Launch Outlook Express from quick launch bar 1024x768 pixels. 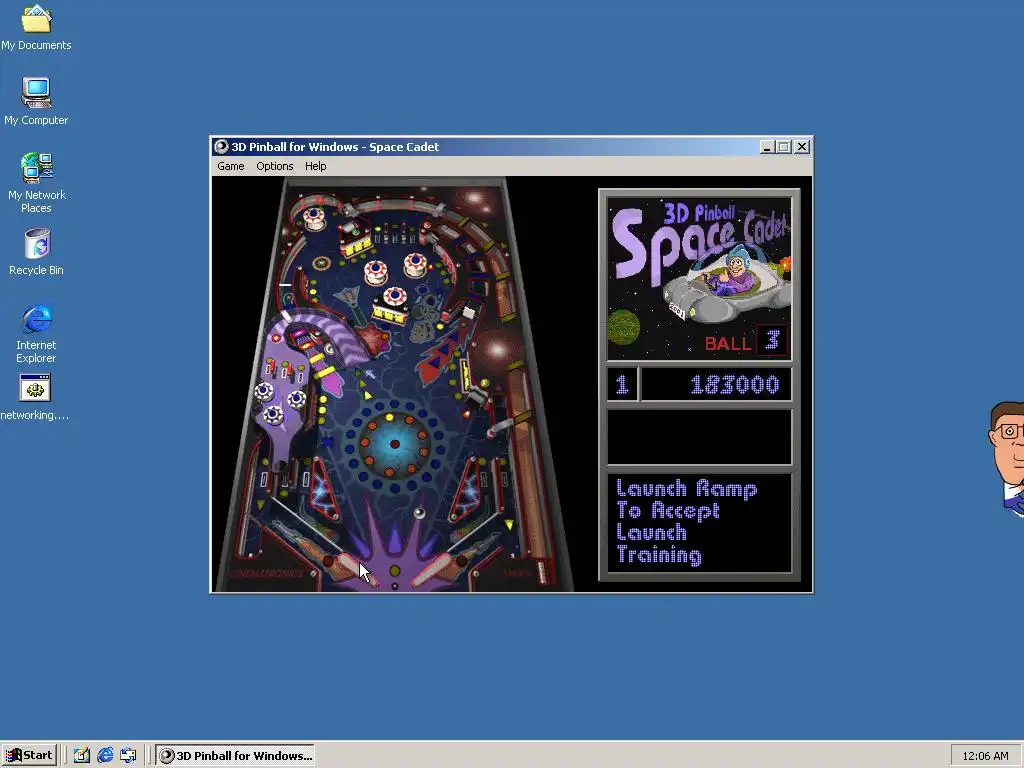(x=128, y=756)
